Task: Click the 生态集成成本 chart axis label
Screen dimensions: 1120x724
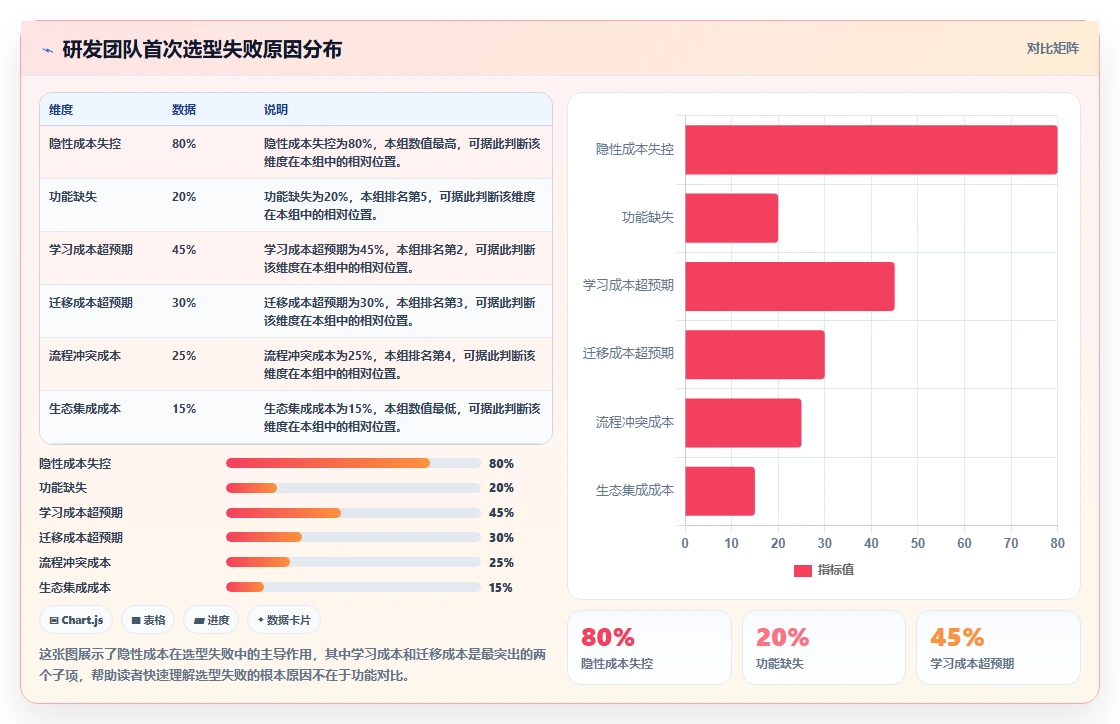Action: (x=635, y=490)
